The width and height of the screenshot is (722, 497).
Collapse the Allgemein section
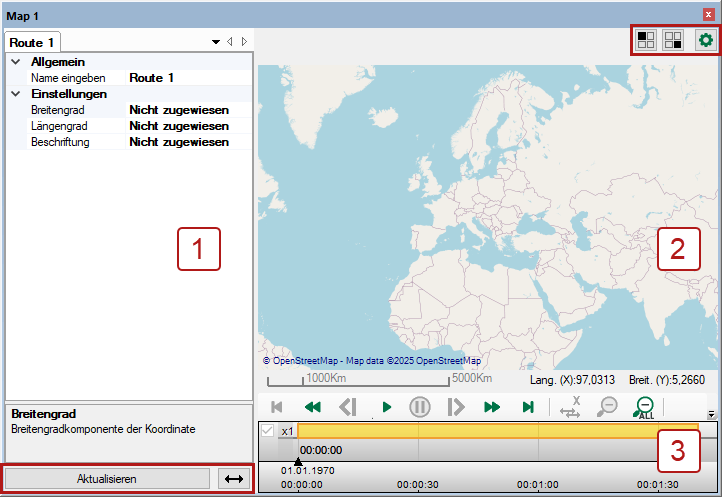[x=16, y=62]
